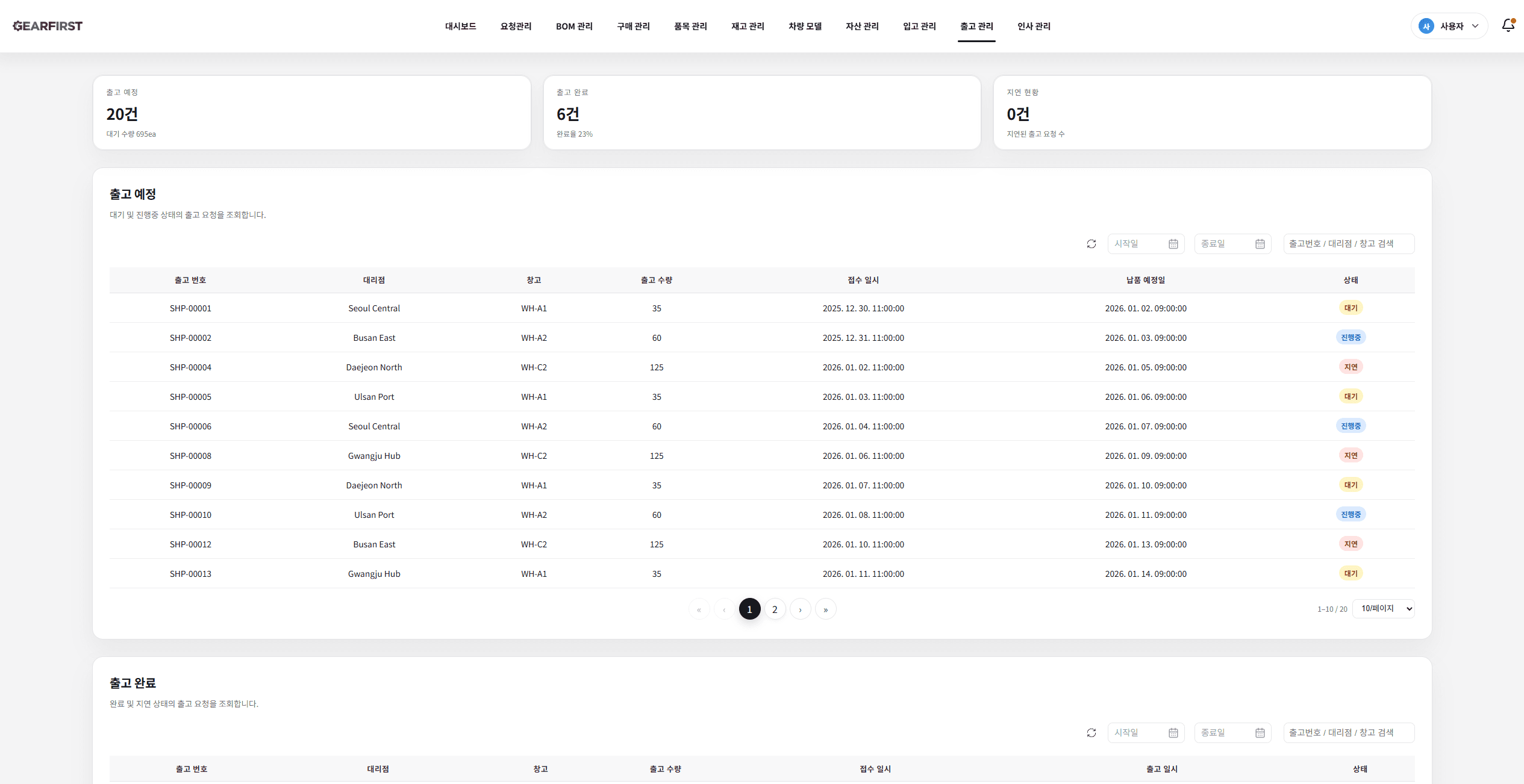Open calendar icon in upper 종료일 field
The height and width of the screenshot is (784, 1524).
[1260, 244]
